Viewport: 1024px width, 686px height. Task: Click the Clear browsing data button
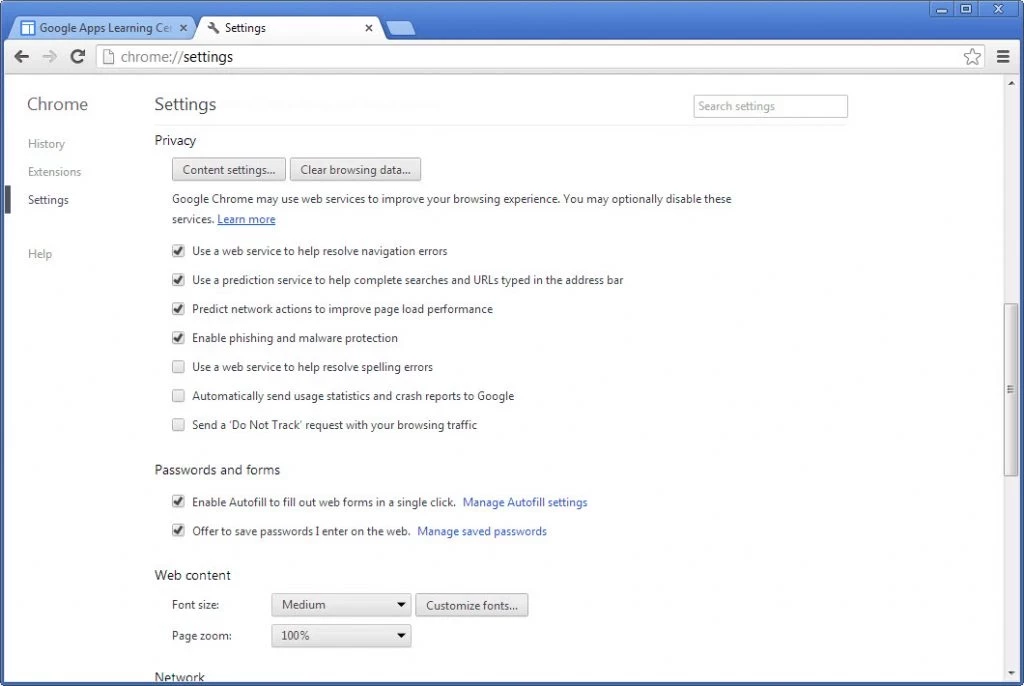tap(355, 170)
